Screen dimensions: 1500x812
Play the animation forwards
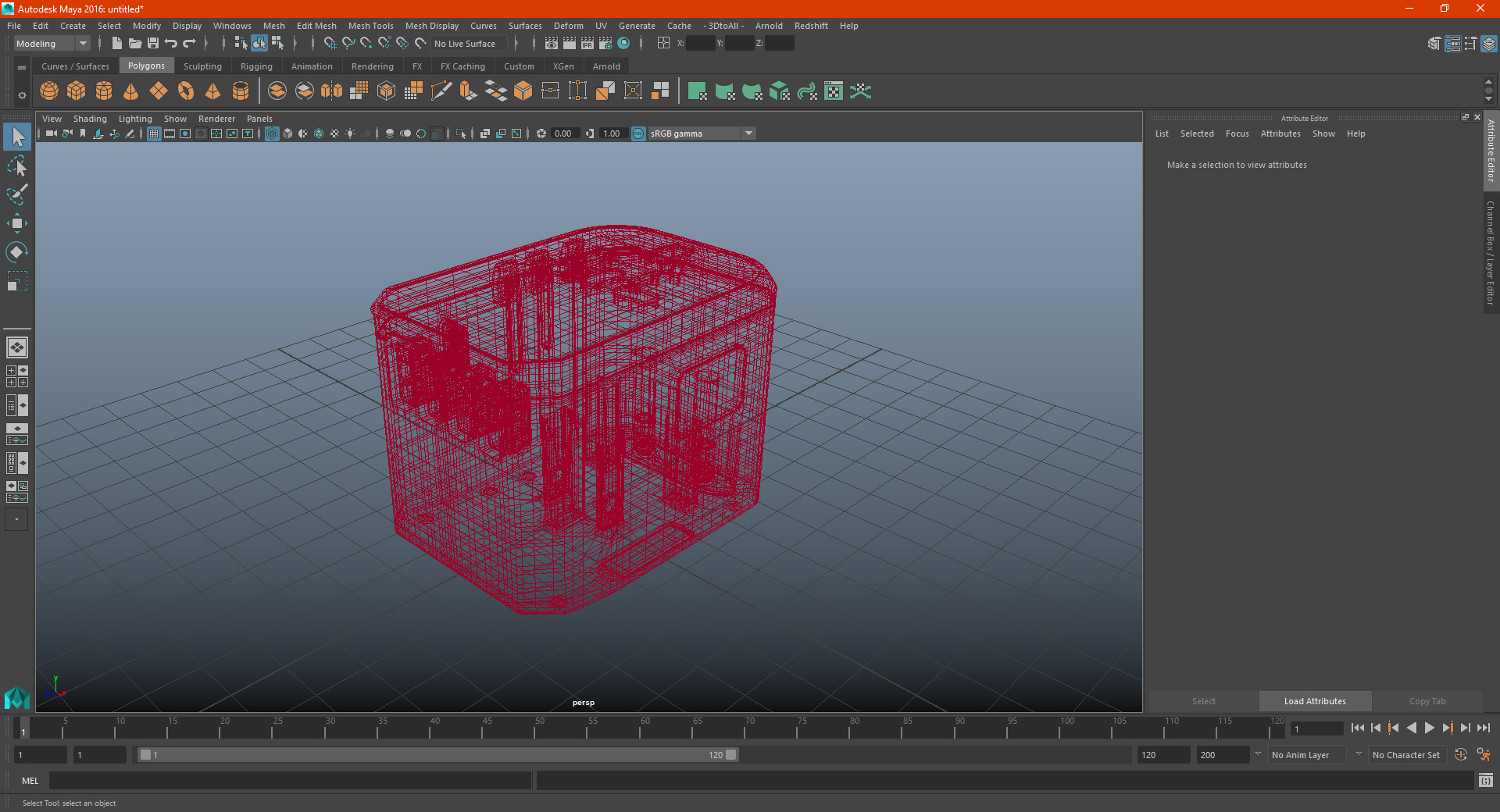click(x=1429, y=728)
